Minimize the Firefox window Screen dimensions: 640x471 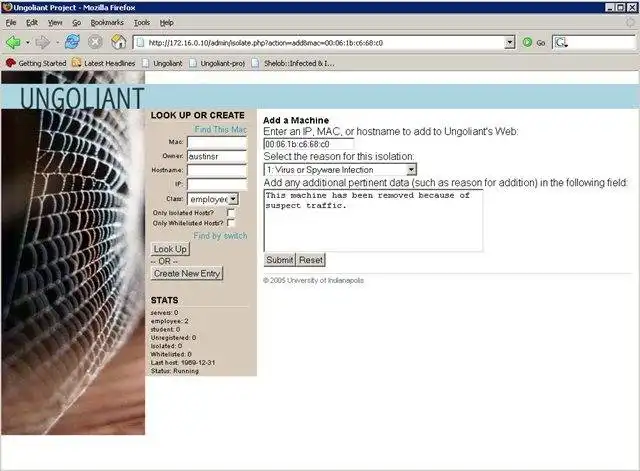(x=610, y=7)
